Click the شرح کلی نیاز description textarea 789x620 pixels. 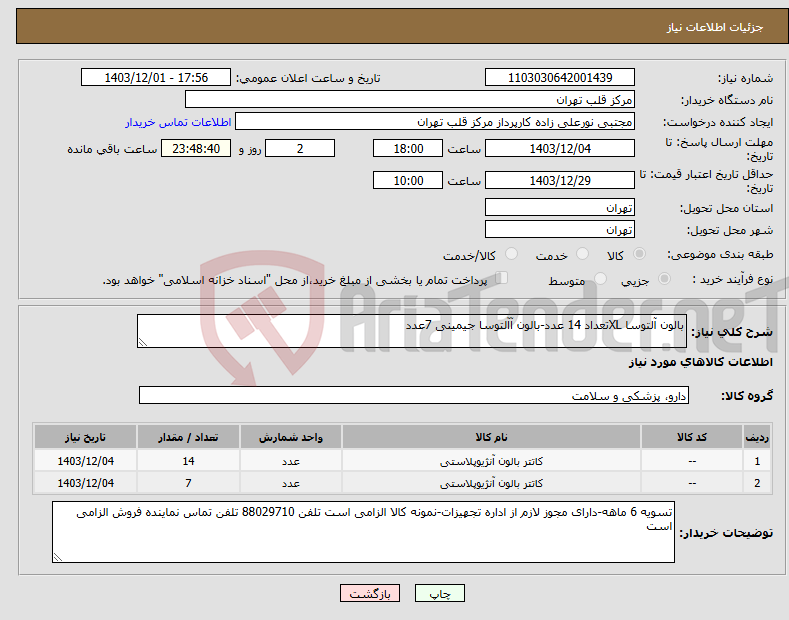click(412, 331)
